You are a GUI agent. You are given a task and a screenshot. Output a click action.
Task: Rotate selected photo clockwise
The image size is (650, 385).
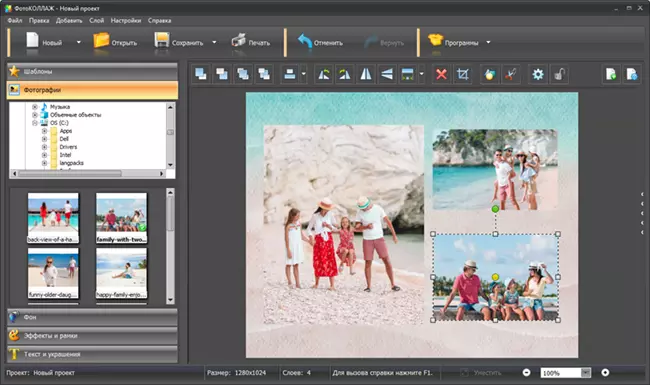(x=345, y=74)
